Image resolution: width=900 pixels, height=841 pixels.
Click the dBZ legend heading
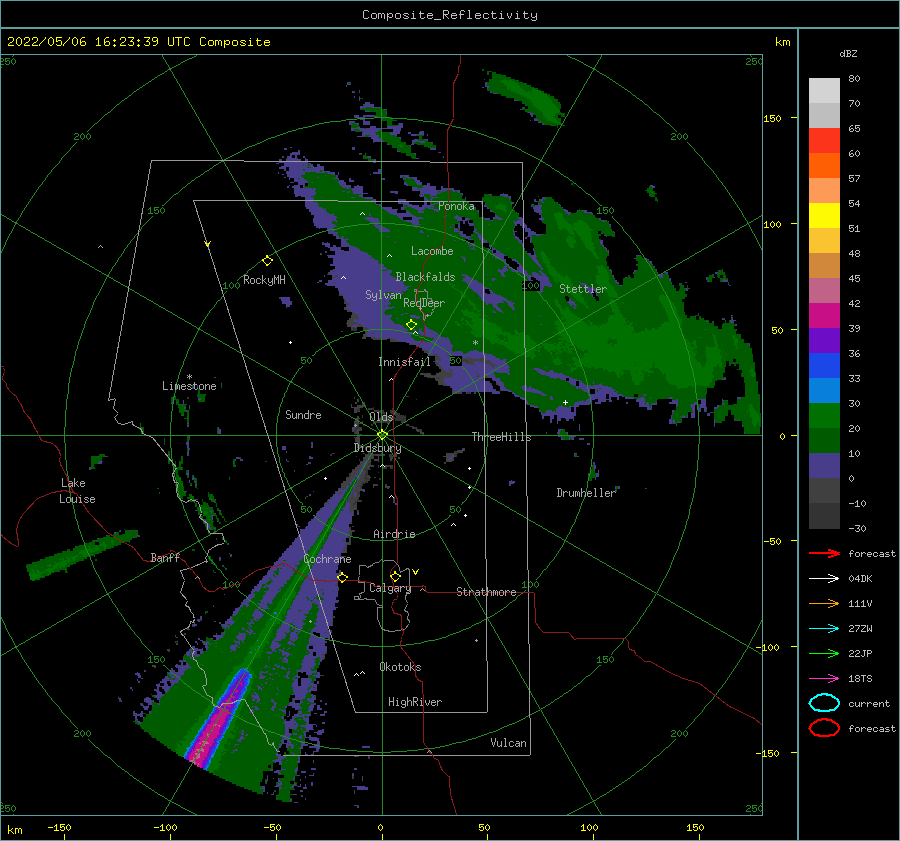click(x=848, y=53)
